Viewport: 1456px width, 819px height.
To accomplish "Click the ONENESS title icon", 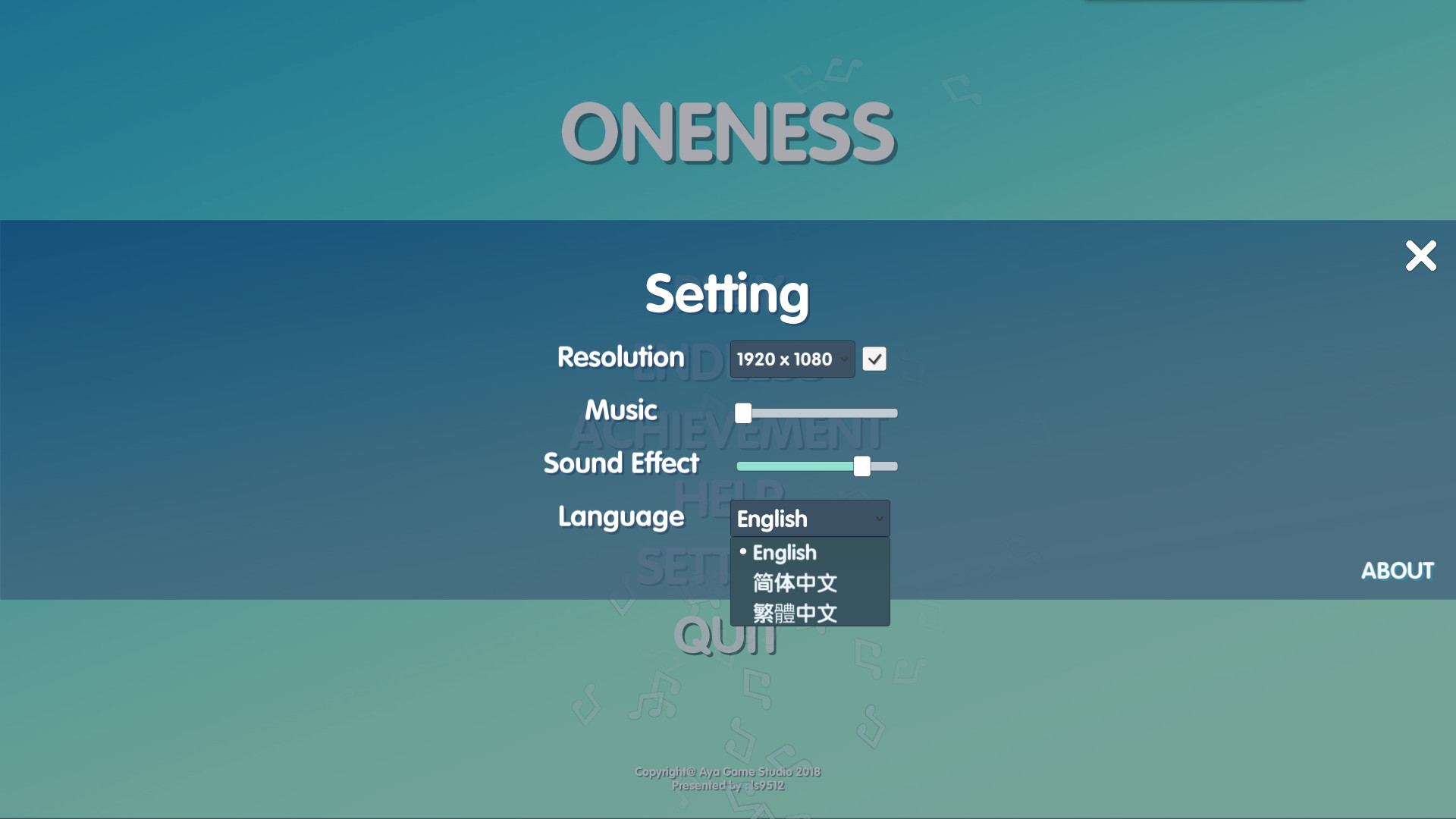I will click(x=727, y=129).
